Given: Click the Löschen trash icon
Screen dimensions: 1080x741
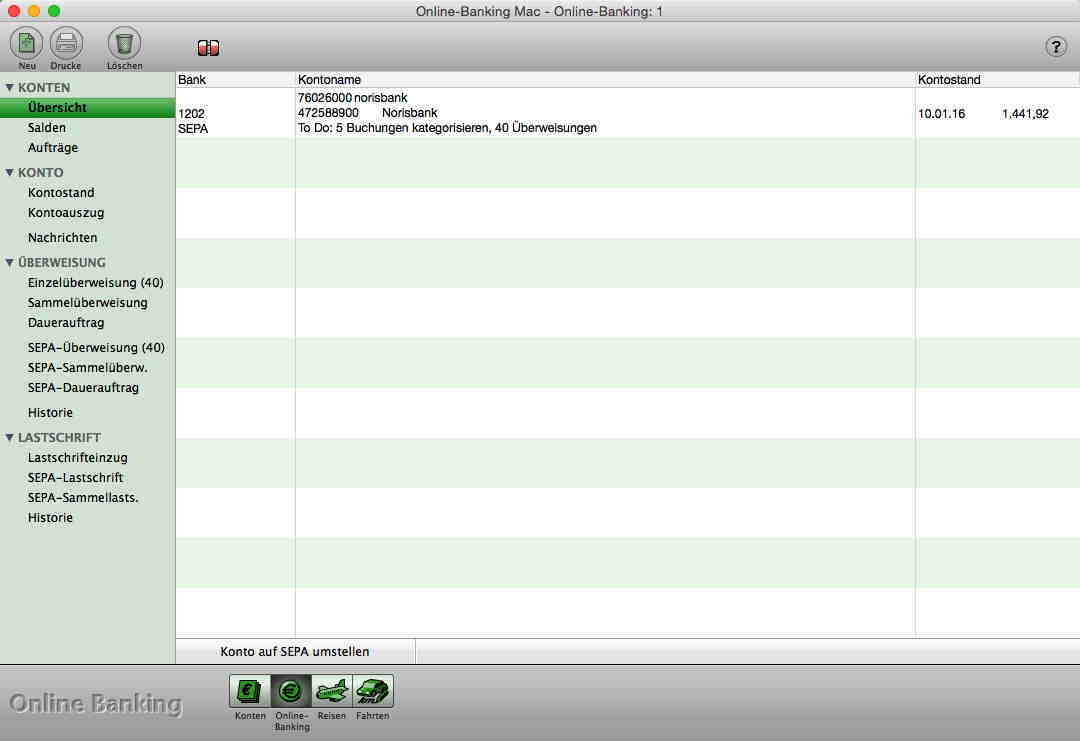Looking at the screenshot, I should tap(124, 44).
